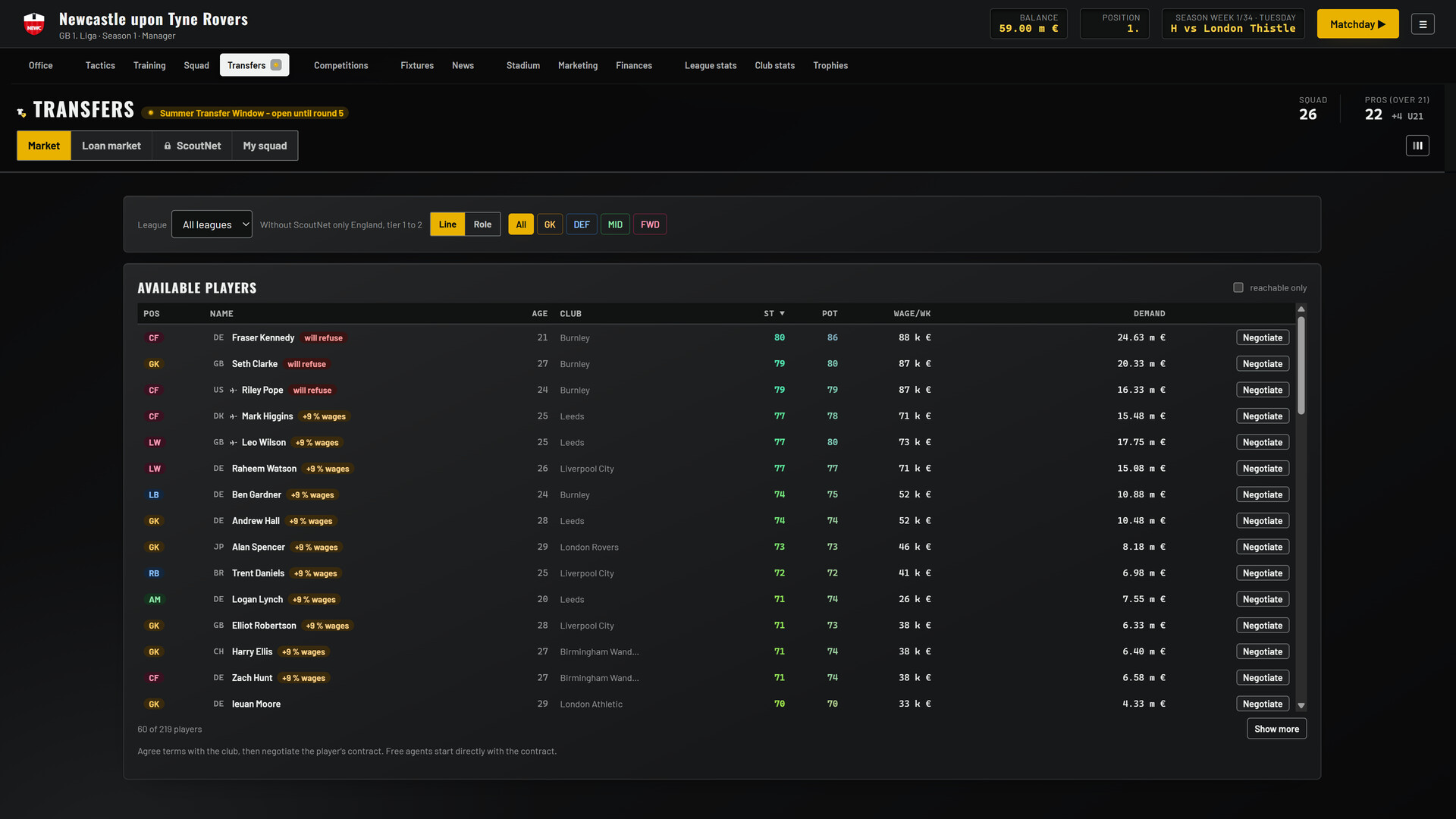The height and width of the screenshot is (819, 1456).
Task: Click player name Logan Lynch
Action: tap(257, 599)
